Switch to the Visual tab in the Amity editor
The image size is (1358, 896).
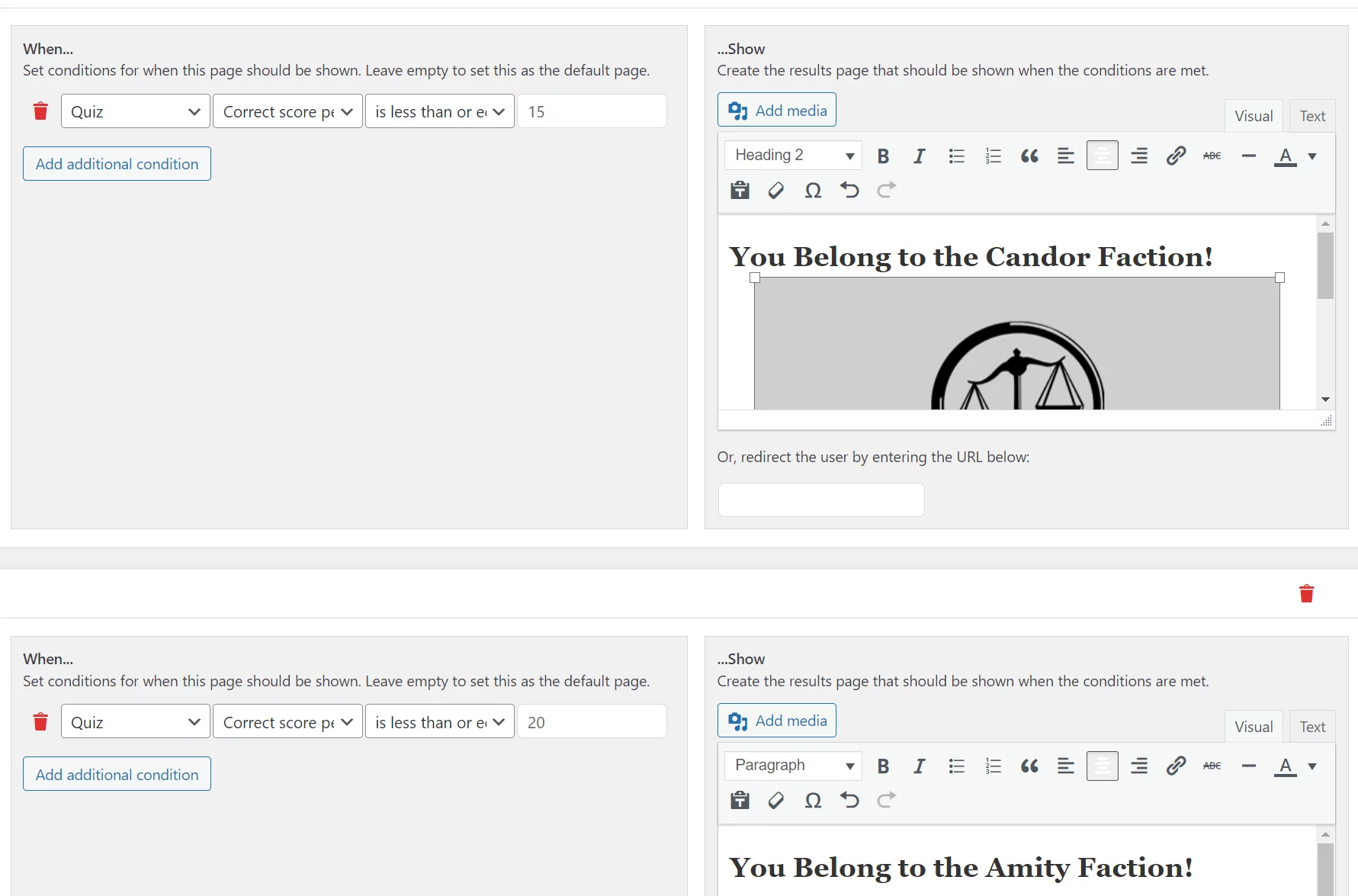[1254, 727]
